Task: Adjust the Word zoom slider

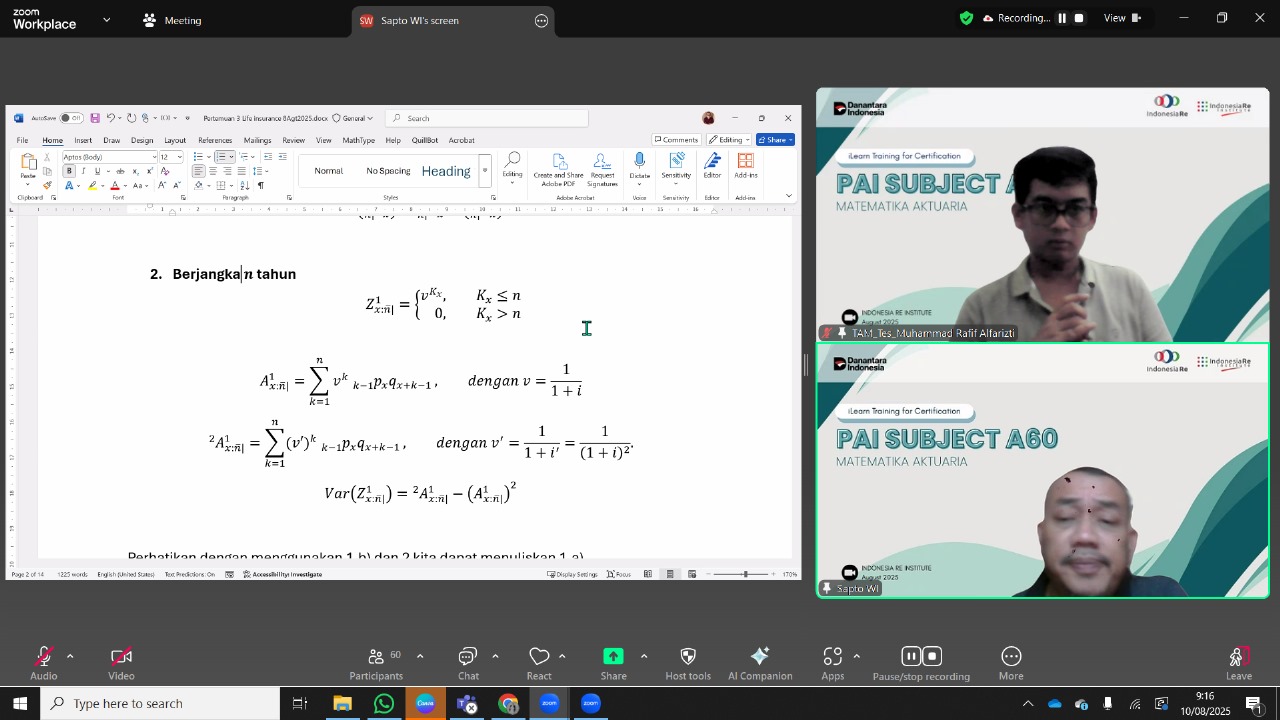Action: tap(745, 574)
